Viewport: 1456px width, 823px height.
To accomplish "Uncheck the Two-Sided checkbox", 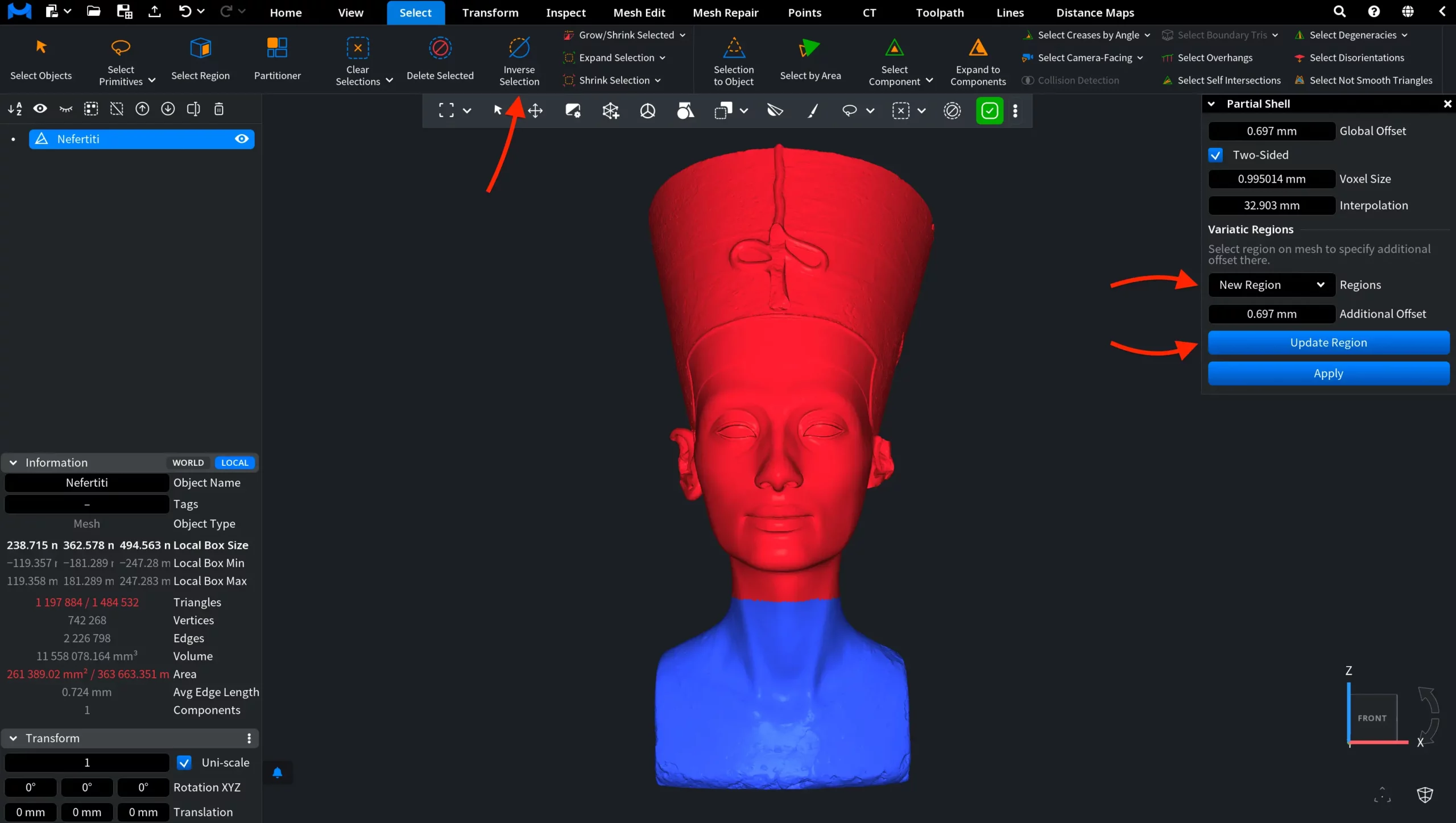I will [1215, 155].
